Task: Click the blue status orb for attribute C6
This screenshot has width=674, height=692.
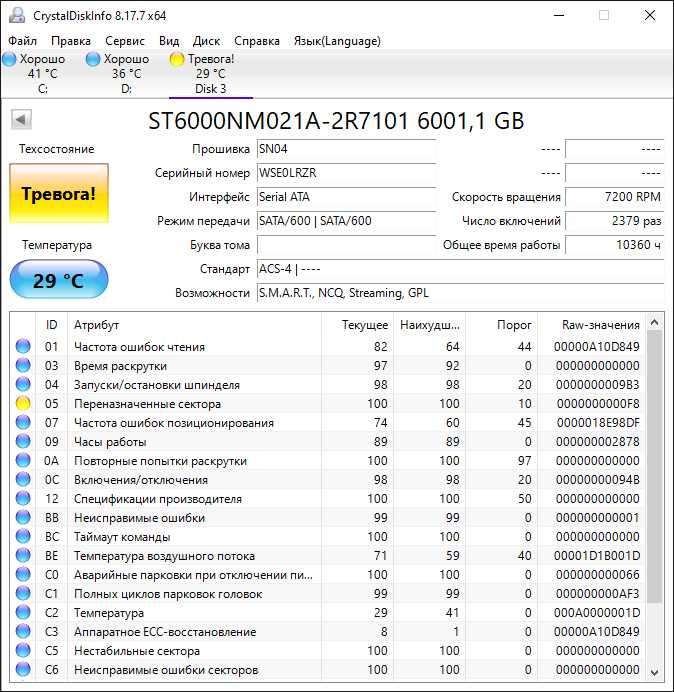Action: click(23, 669)
